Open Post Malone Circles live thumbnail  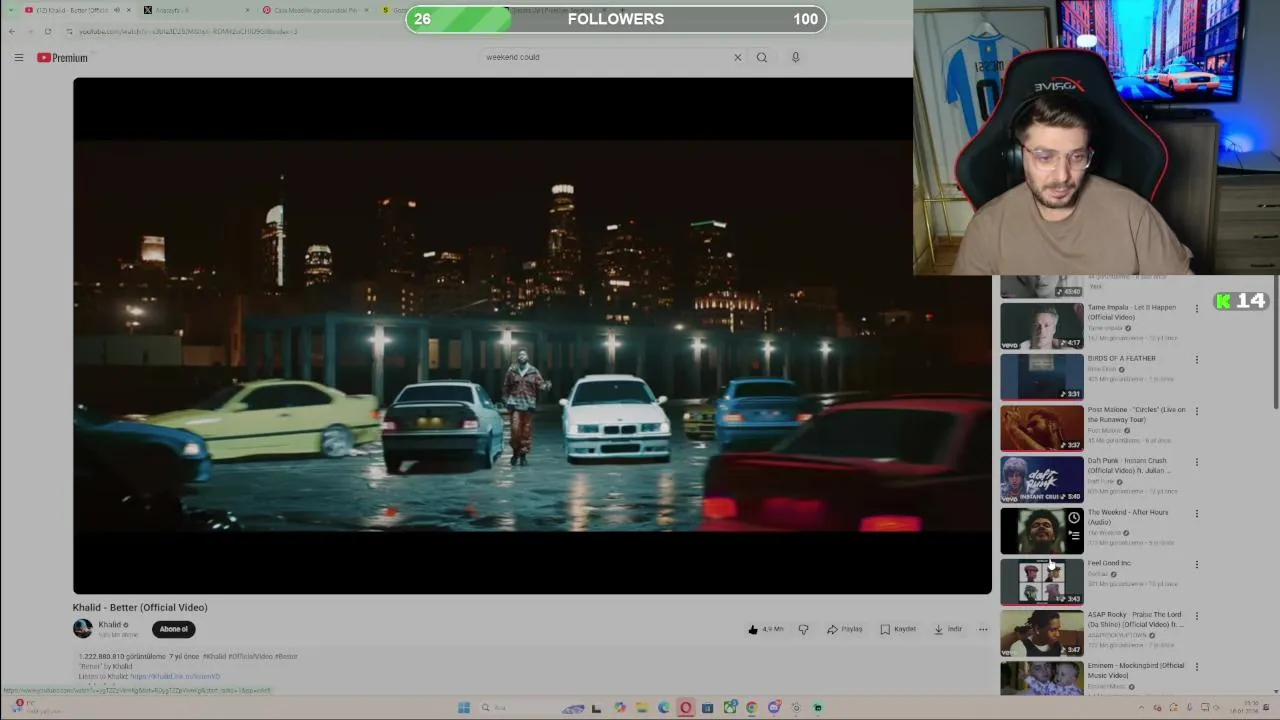pyautogui.click(x=1042, y=427)
